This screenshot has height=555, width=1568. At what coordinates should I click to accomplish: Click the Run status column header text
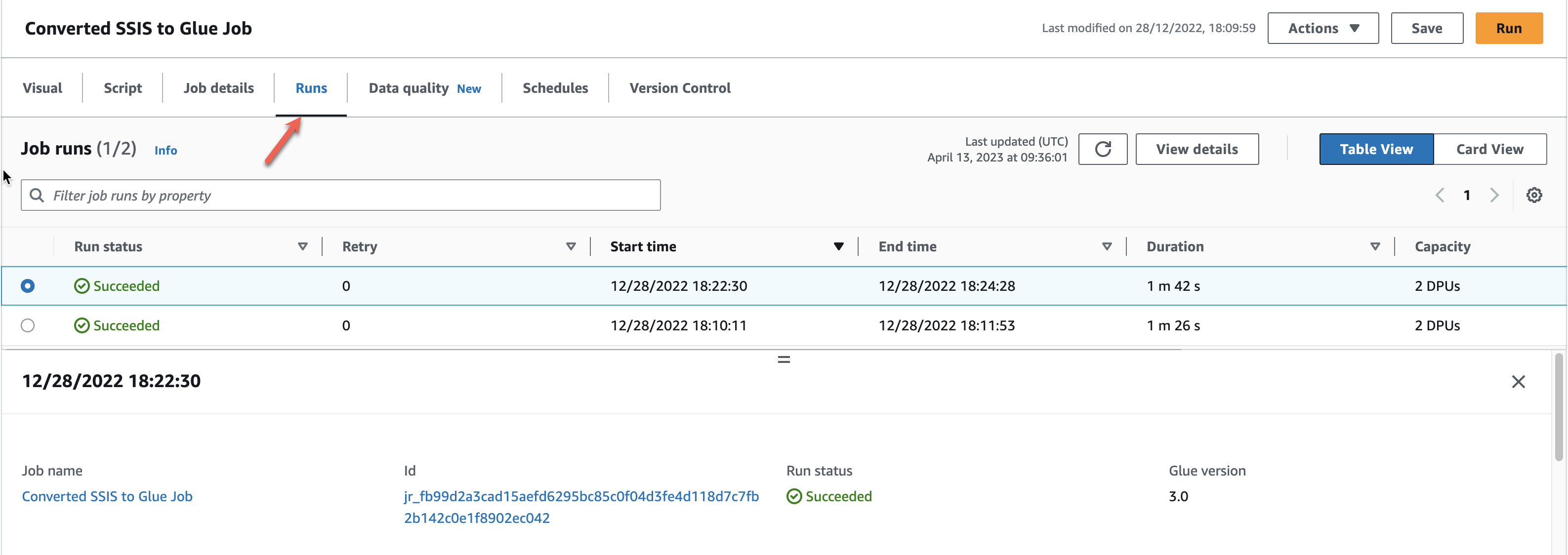[108, 246]
